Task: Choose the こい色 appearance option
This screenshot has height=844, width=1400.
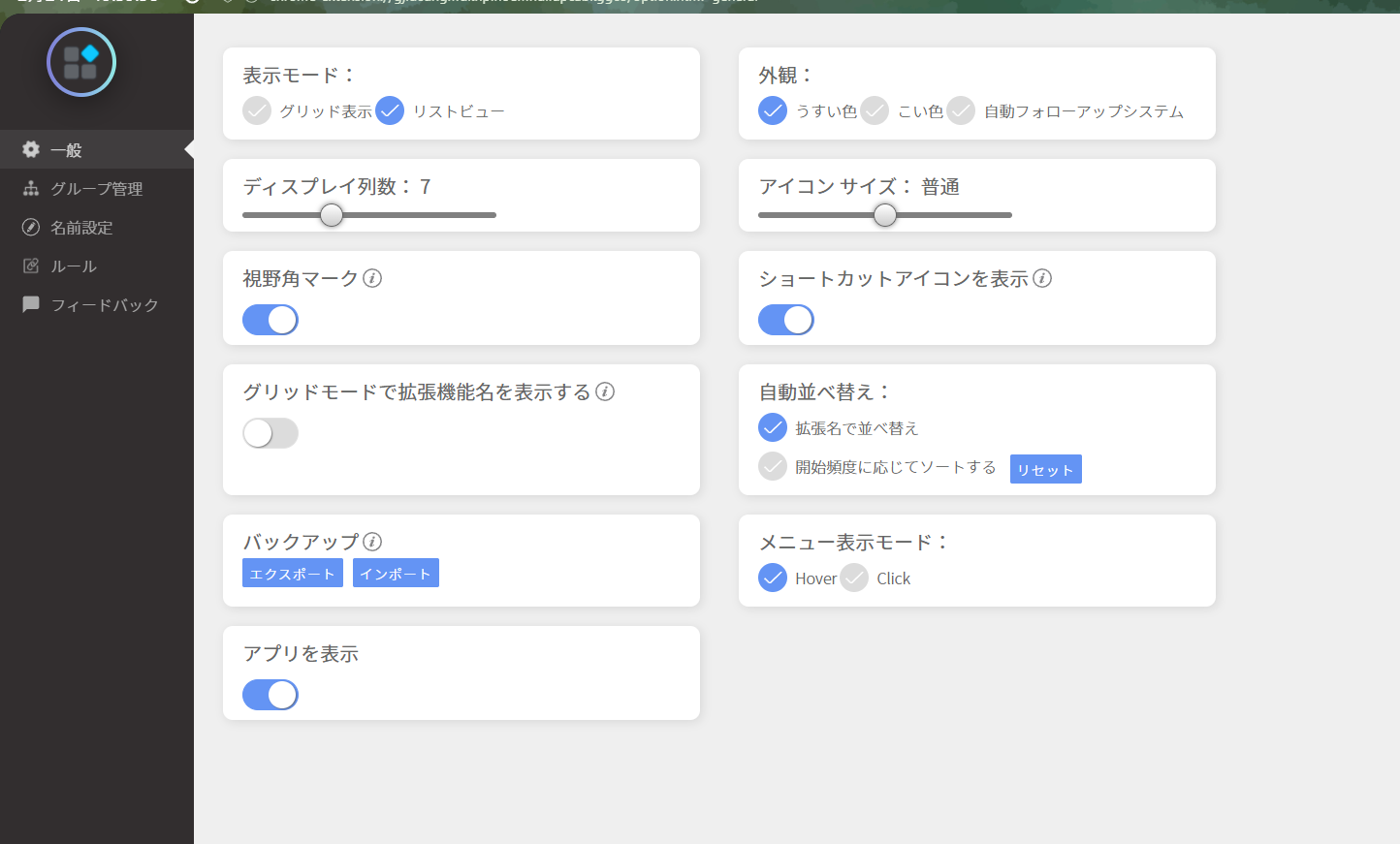Action: [x=875, y=110]
